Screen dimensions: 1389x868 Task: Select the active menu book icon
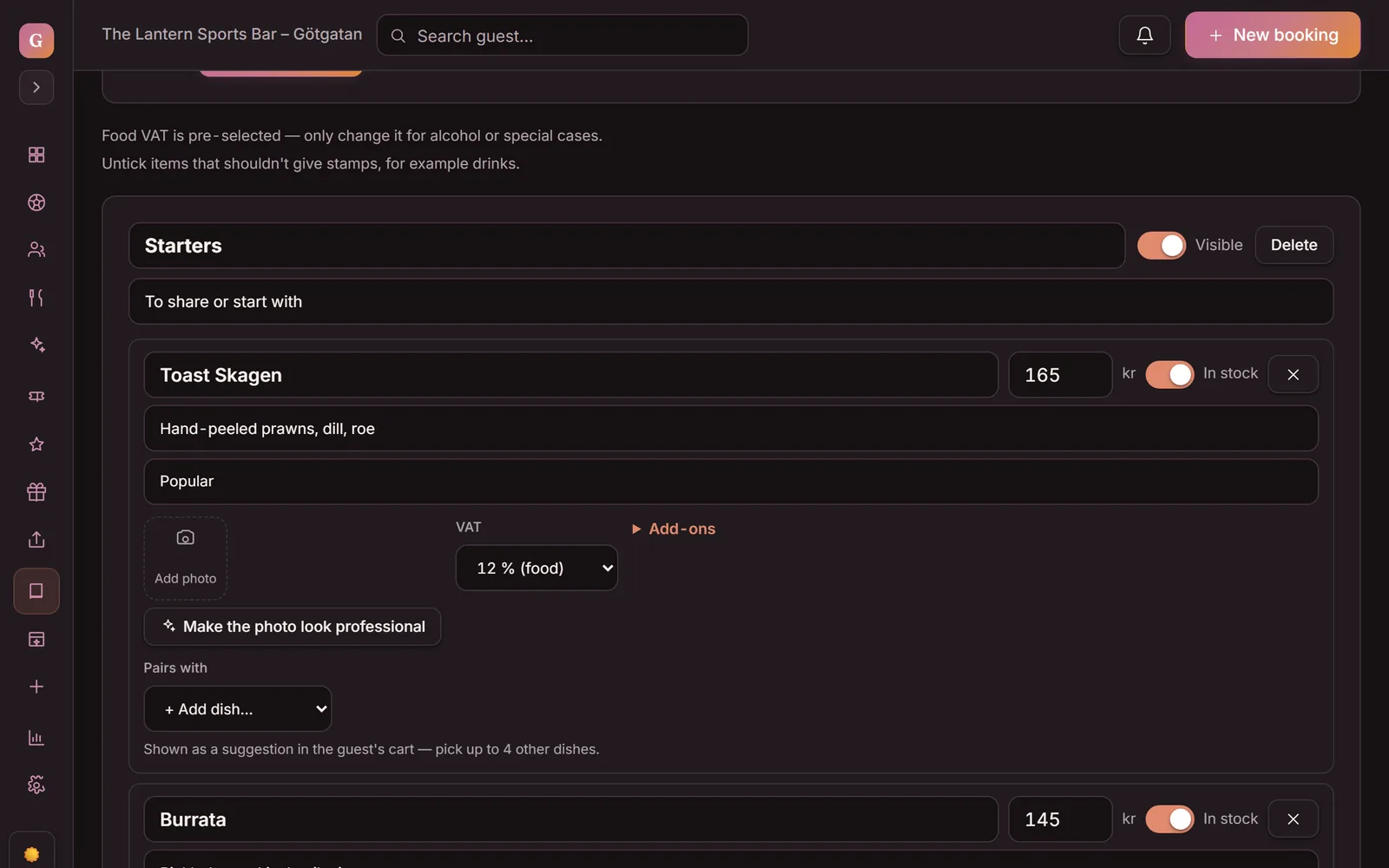pos(36,591)
